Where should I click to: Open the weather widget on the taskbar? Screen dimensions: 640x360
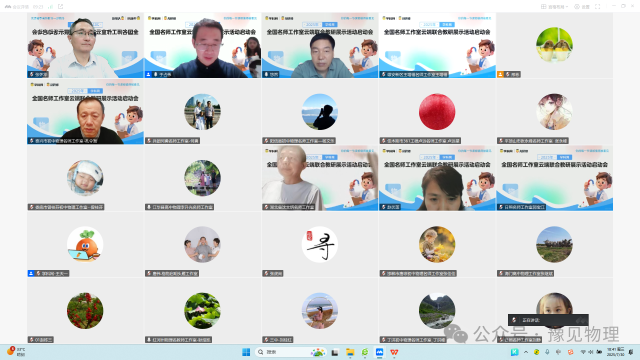pyautogui.click(x=16, y=351)
